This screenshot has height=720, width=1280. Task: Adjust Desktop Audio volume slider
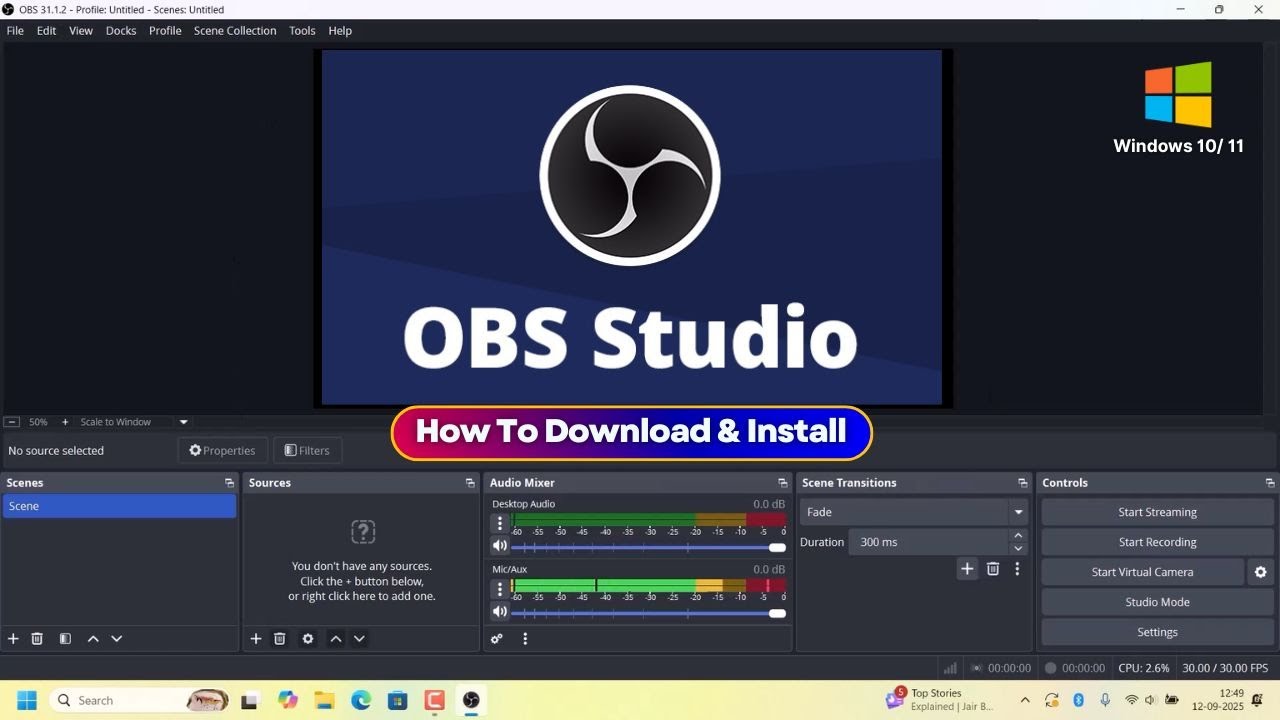pos(648,547)
